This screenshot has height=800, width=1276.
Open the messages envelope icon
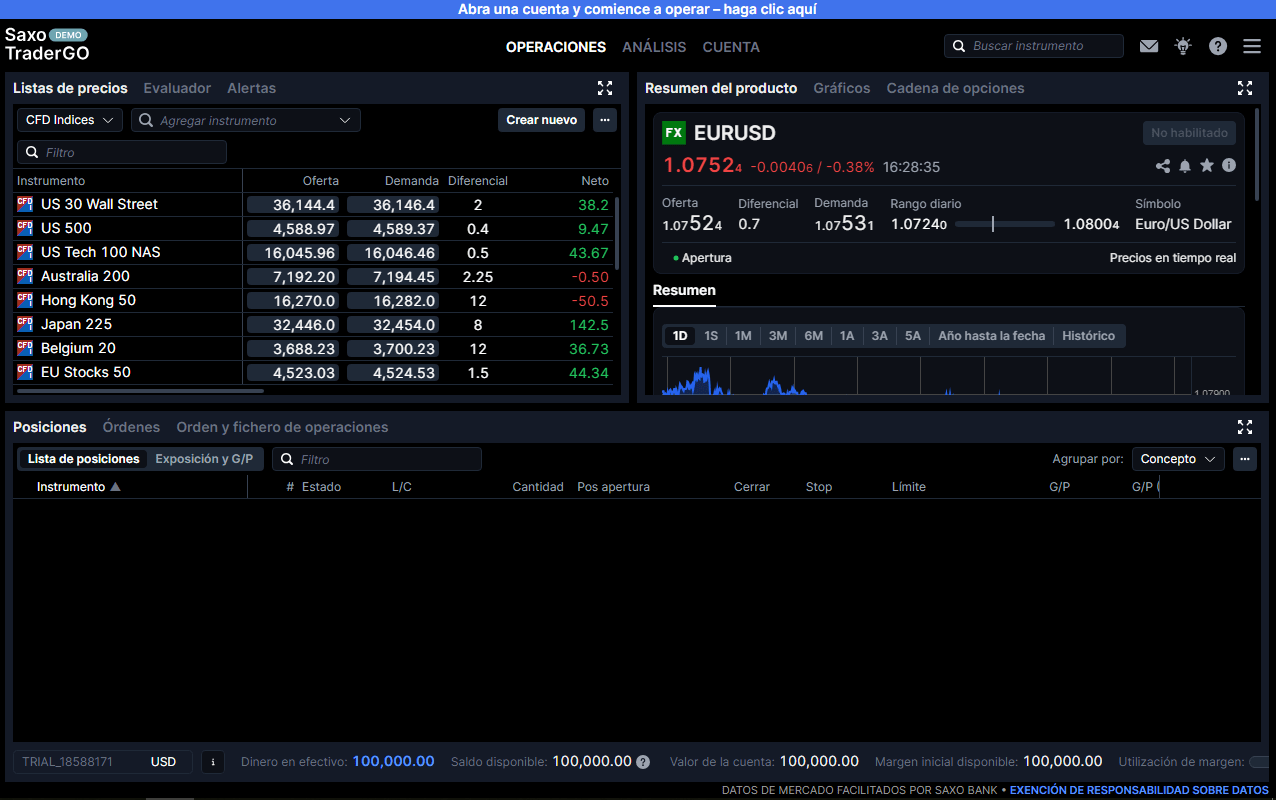(1149, 46)
